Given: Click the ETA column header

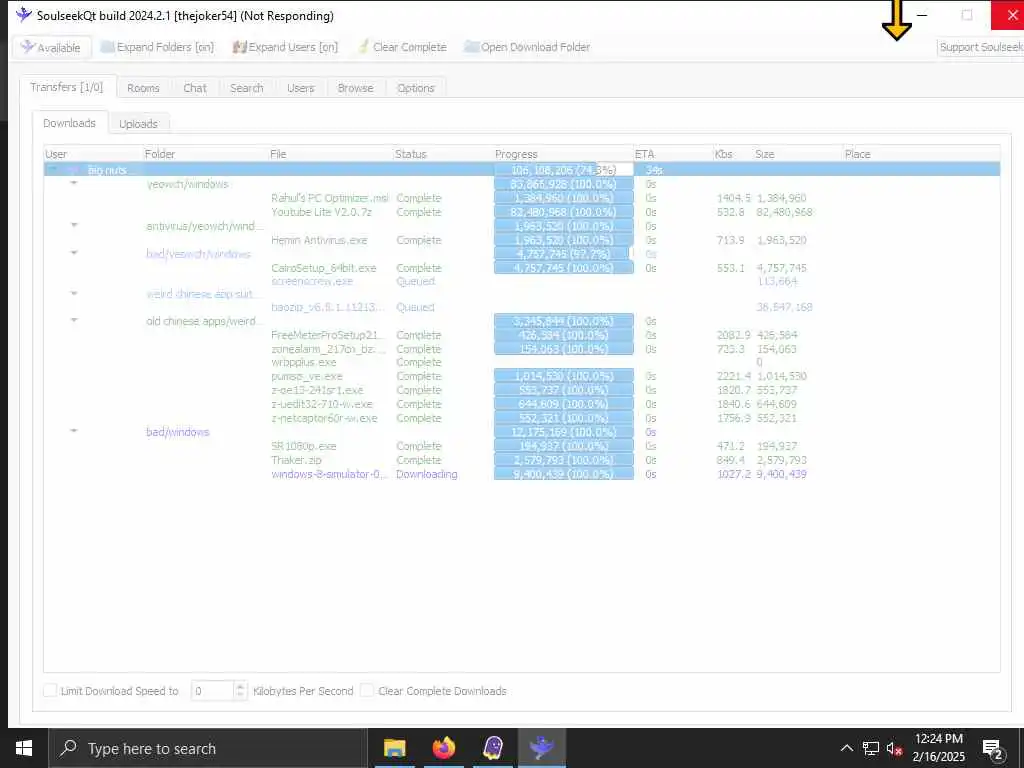Looking at the screenshot, I should [x=673, y=153].
